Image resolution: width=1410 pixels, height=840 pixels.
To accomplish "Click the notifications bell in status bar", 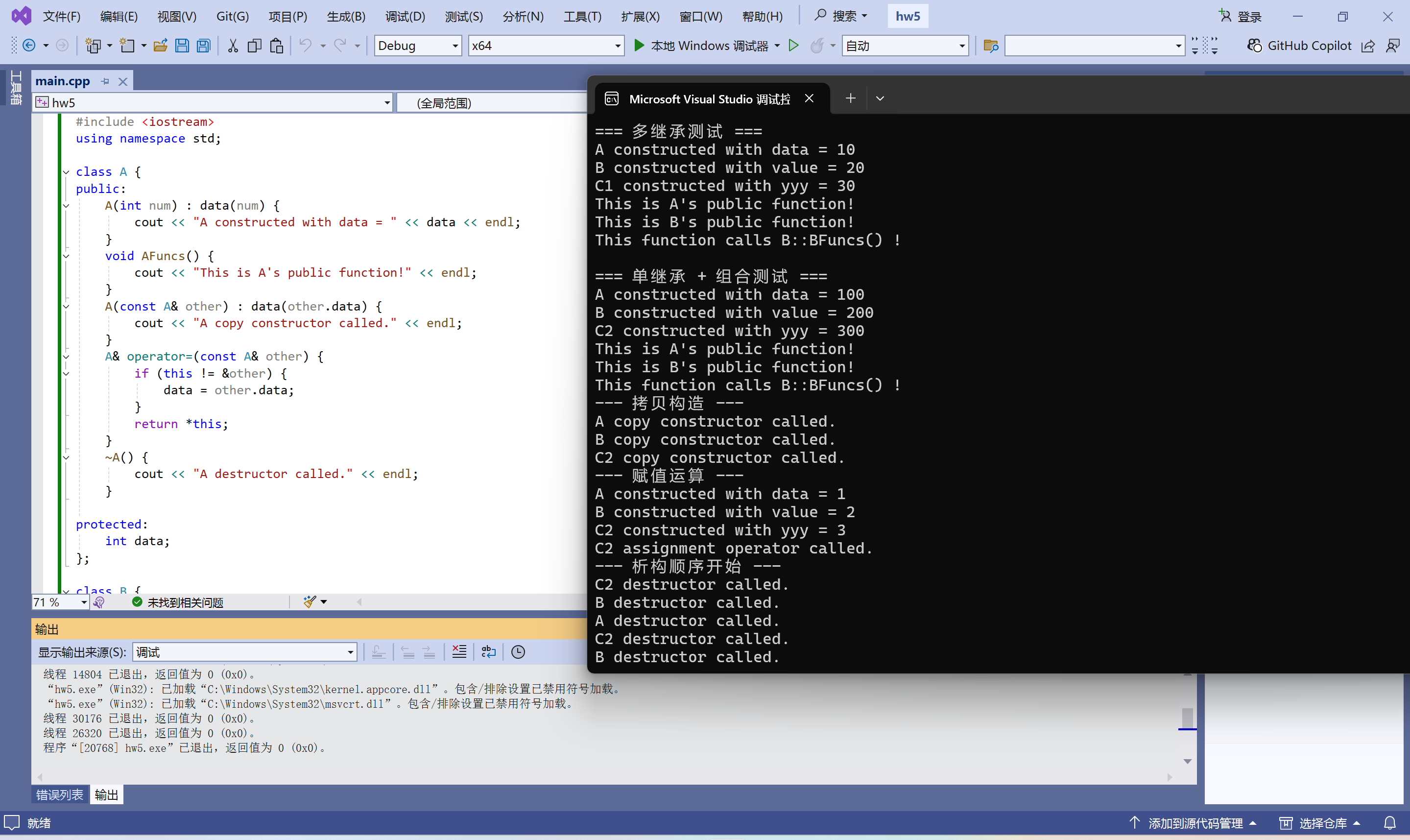I will coord(1389,823).
